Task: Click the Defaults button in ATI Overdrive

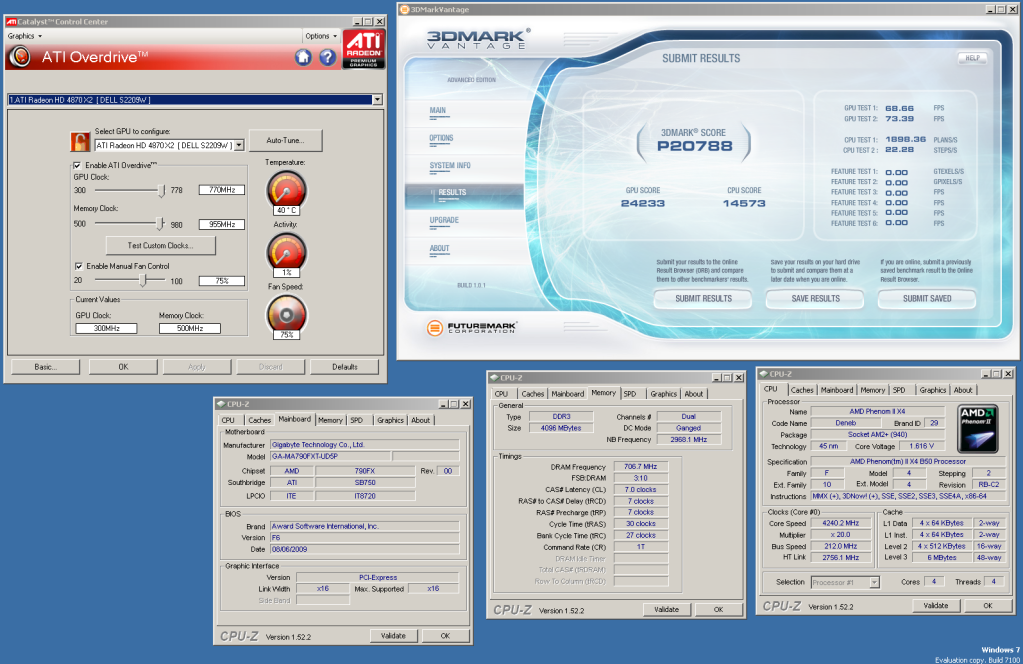Action: click(344, 367)
